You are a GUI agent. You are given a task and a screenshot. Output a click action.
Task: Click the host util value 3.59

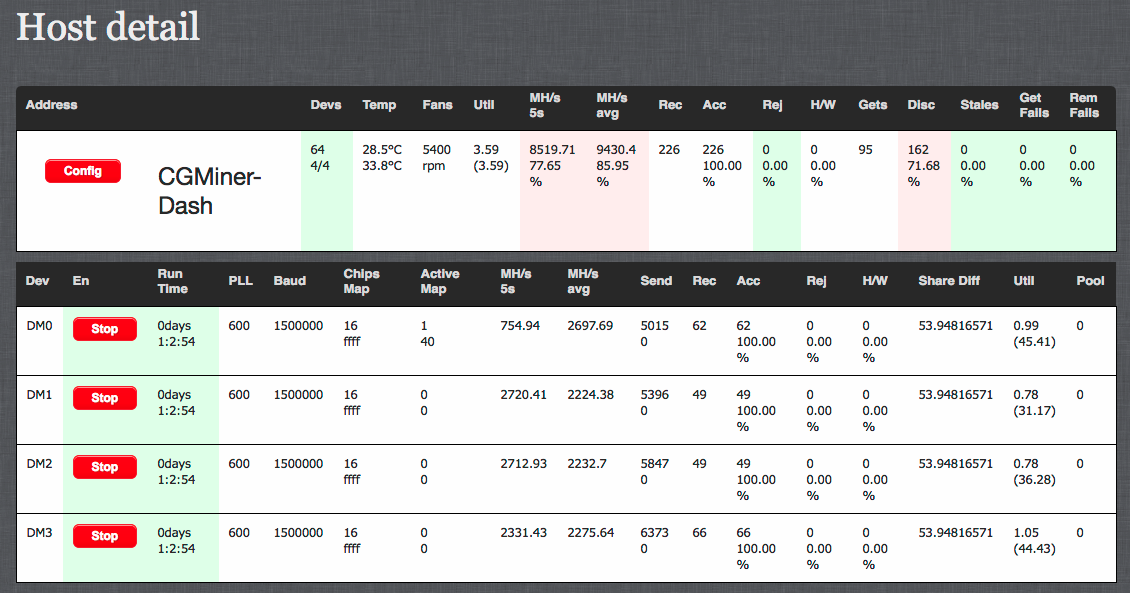486,150
